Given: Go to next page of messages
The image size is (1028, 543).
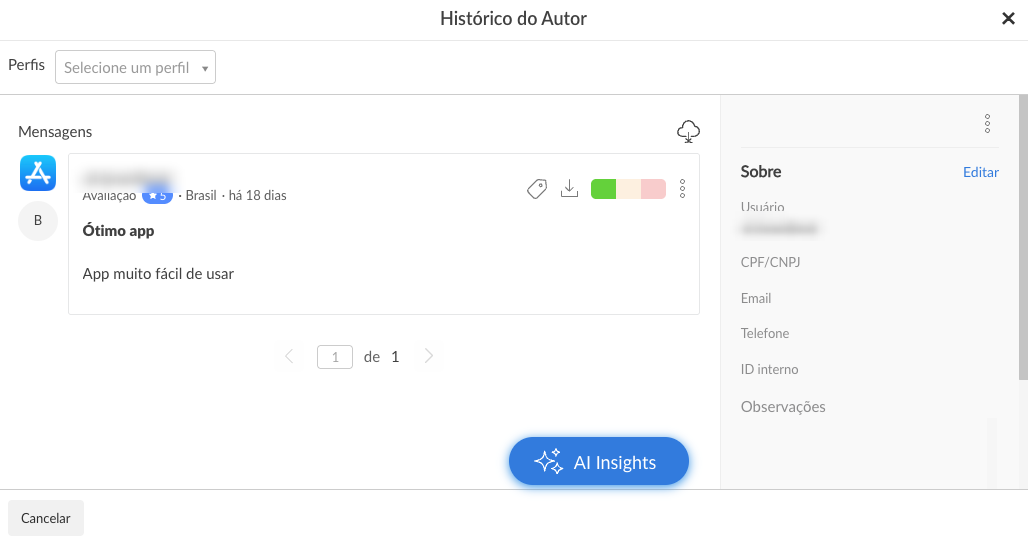Looking at the screenshot, I should [x=429, y=356].
